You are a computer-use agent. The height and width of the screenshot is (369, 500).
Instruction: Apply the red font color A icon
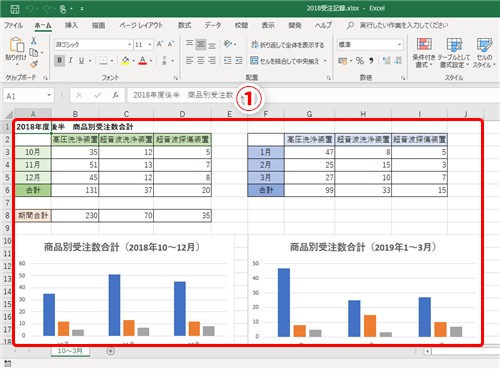143,61
